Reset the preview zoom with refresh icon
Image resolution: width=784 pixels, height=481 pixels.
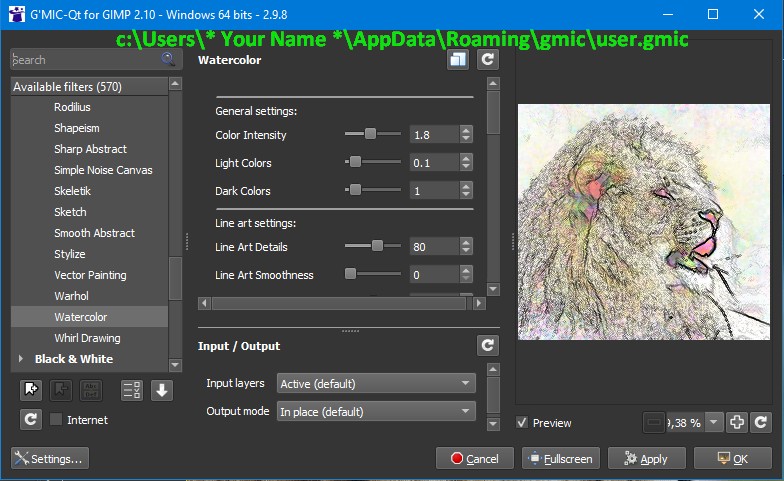(x=761, y=422)
